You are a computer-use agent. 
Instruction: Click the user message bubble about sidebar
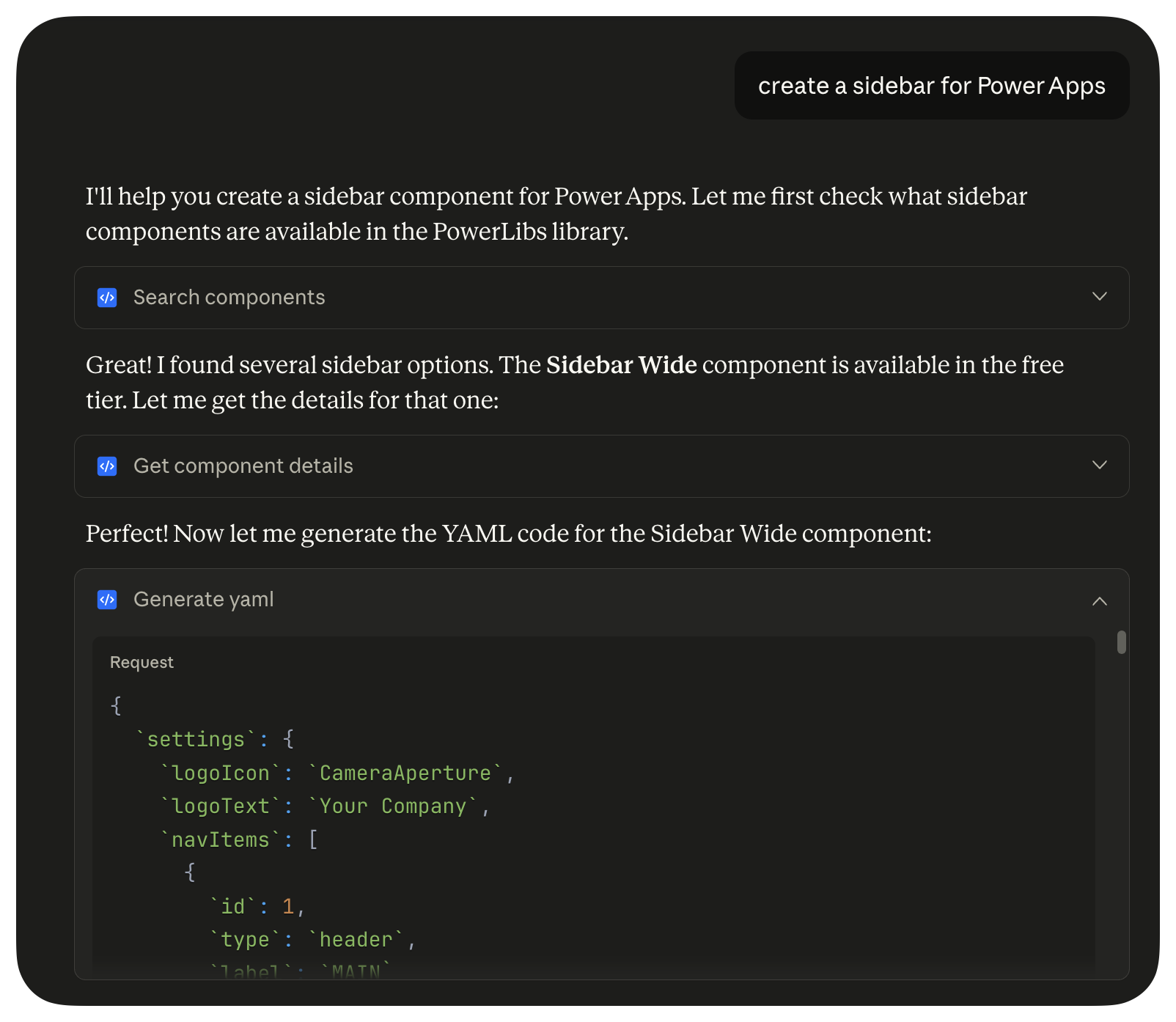pyautogui.click(x=932, y=86)
